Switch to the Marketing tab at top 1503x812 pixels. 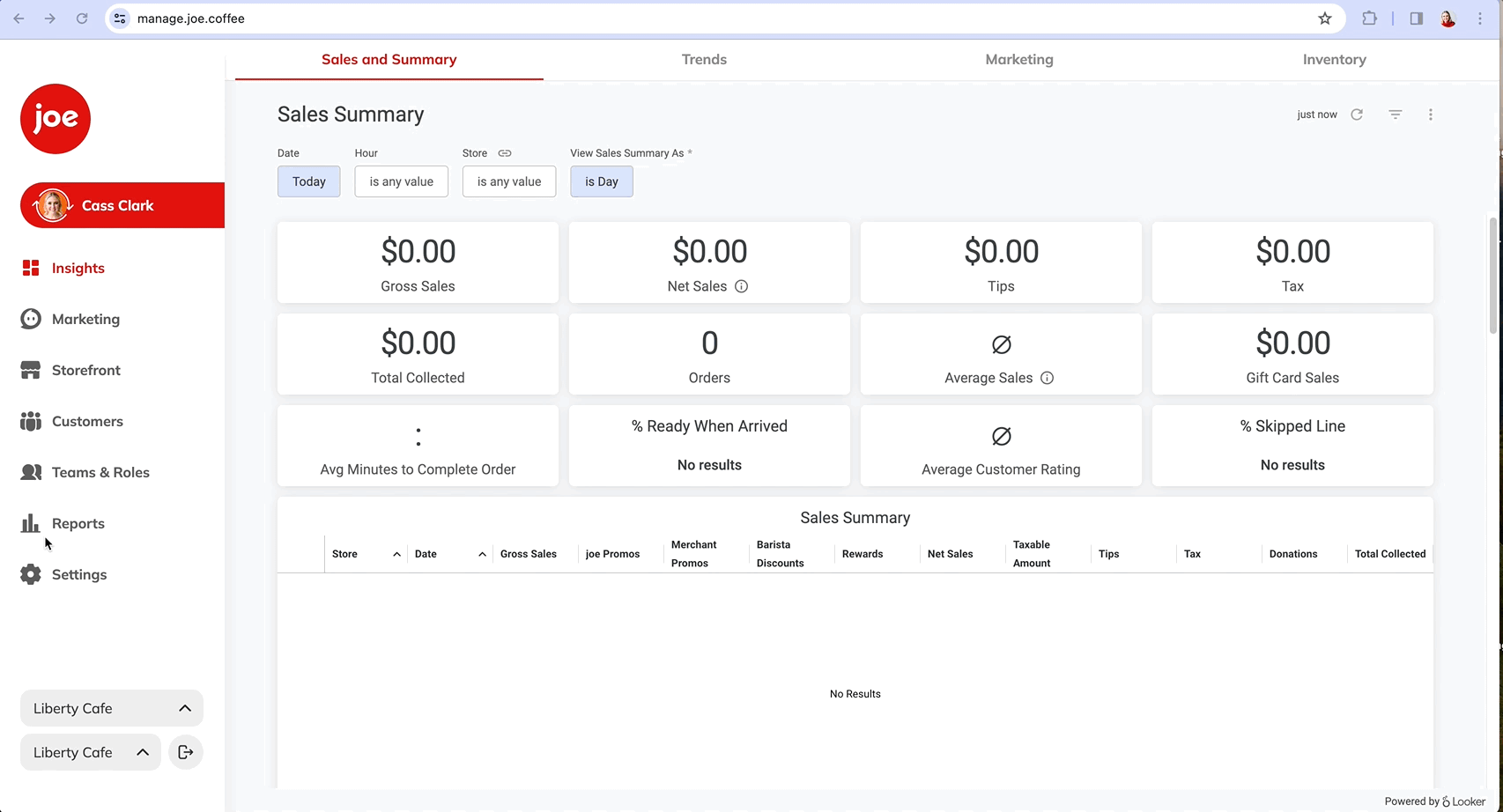[1019, 59]
